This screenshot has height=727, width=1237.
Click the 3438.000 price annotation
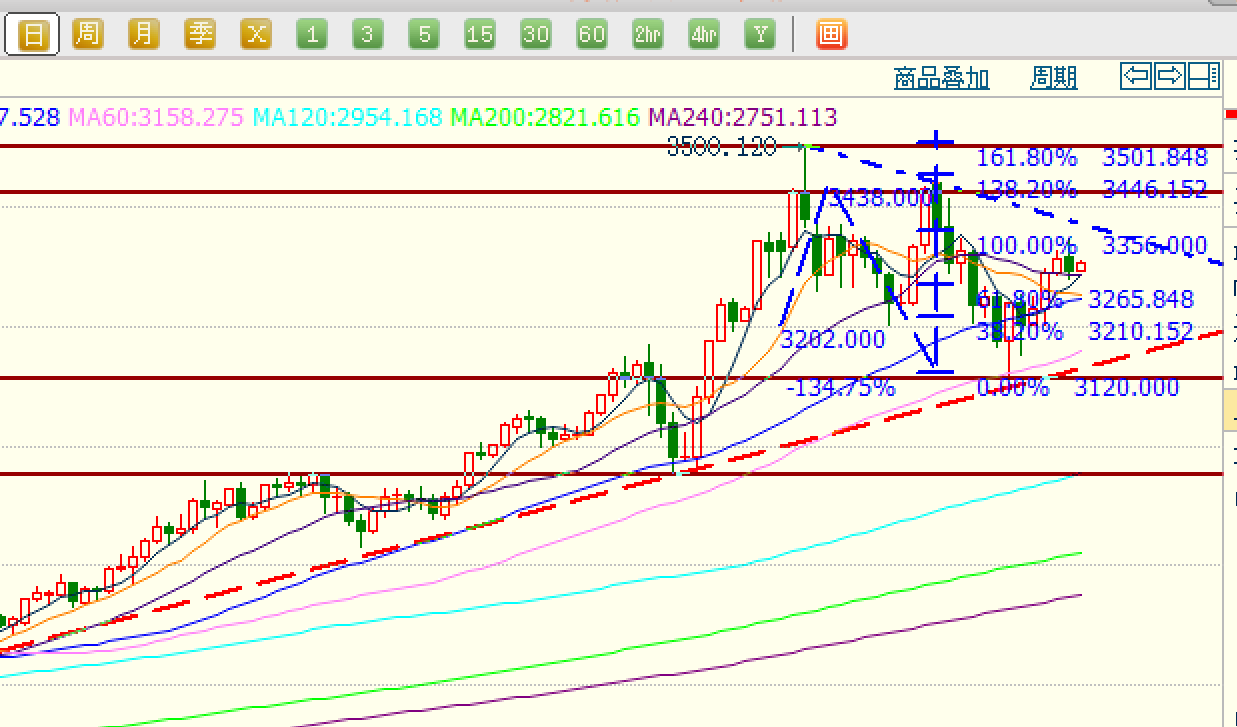[881, 198]
